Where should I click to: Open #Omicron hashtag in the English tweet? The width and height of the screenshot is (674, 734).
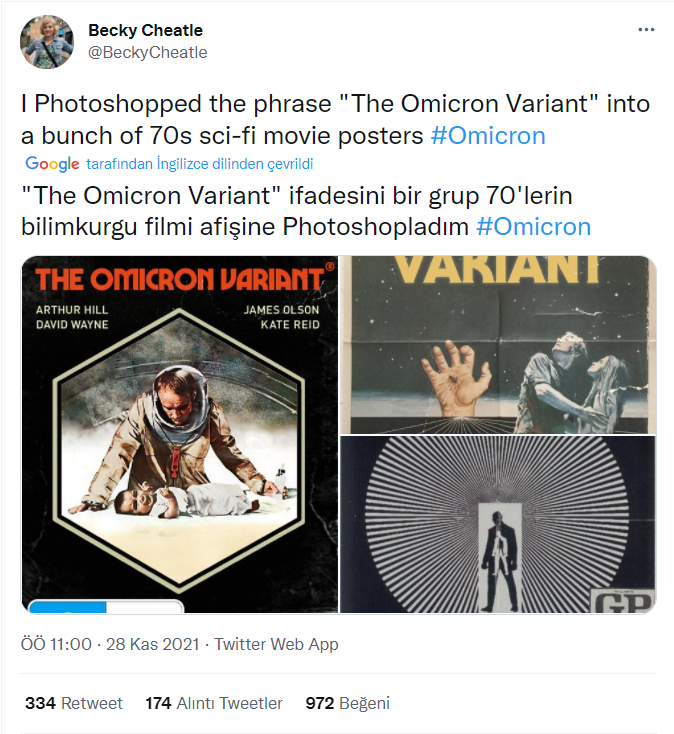tap(488, 136)
